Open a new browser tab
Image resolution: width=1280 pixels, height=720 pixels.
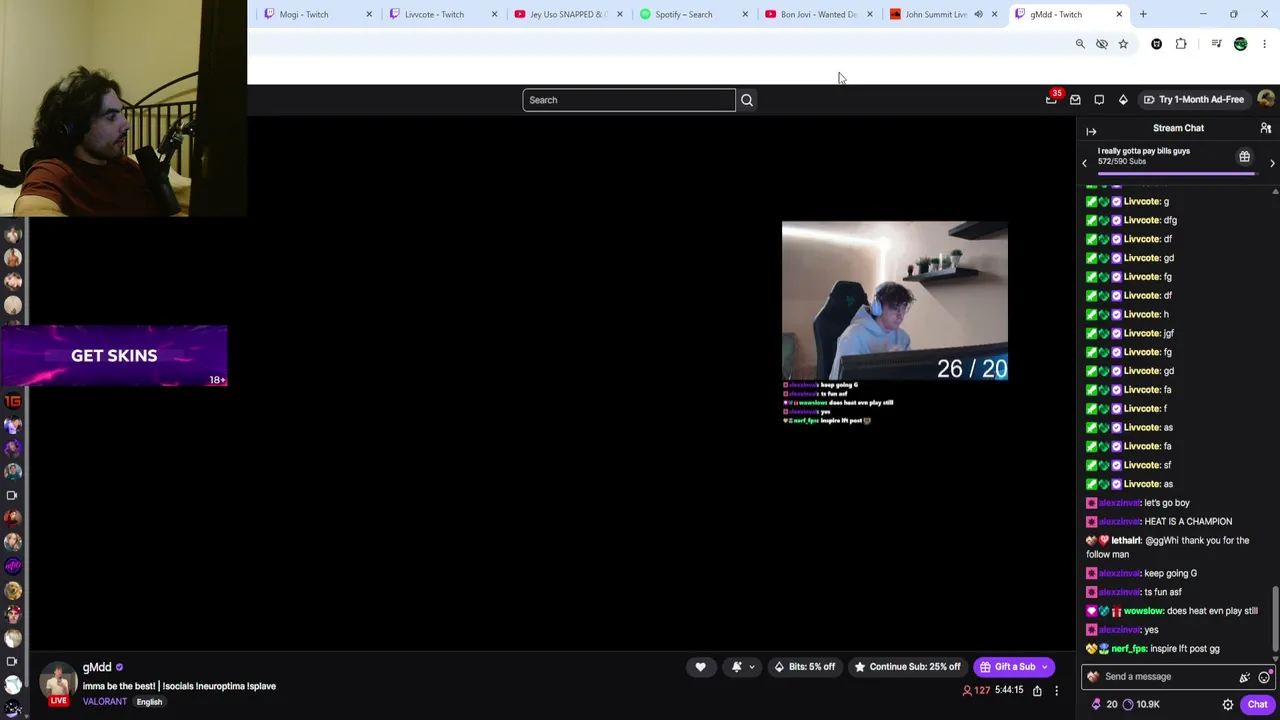tap(1143, 14)
